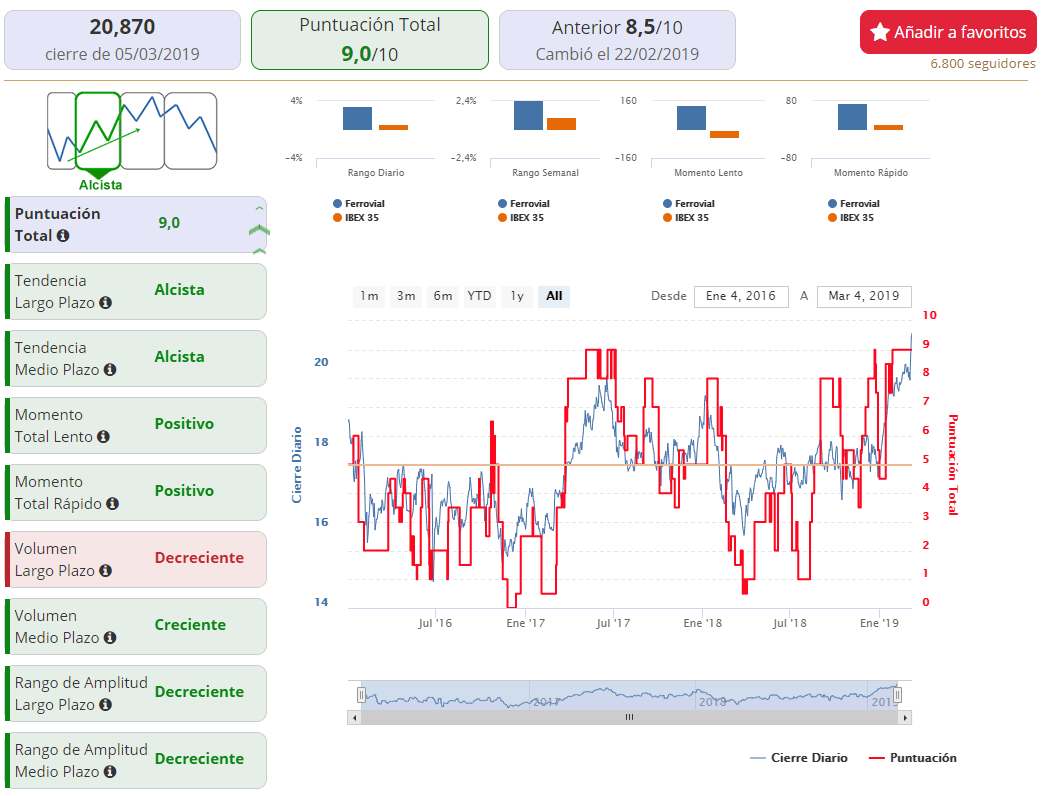This screenshot has width=1043, height=796.
Task: Open info icon for Tendencia Largo Plazo
Action: pyautogui.click(x=105, y=303)
